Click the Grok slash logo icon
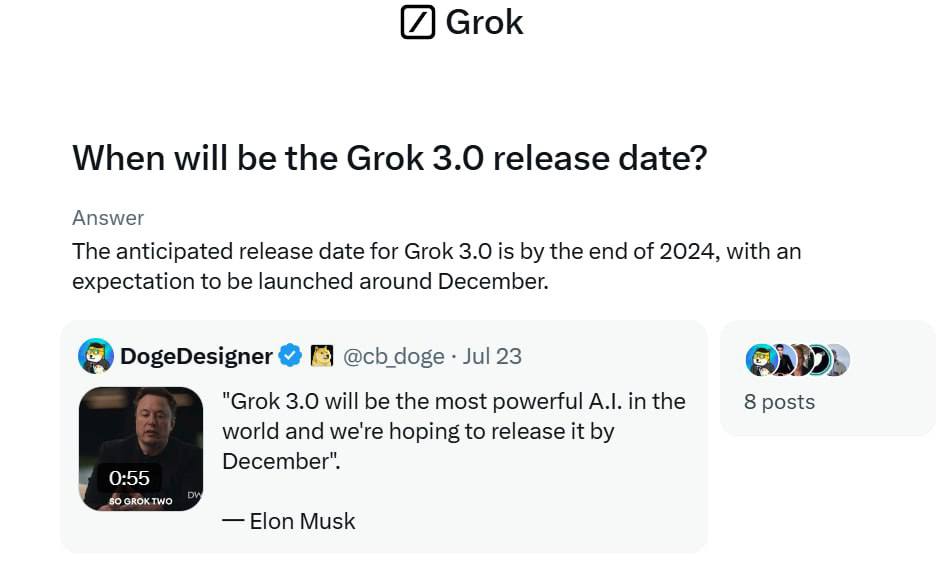This screenshot has width=940, height=579. pos(417,22)
